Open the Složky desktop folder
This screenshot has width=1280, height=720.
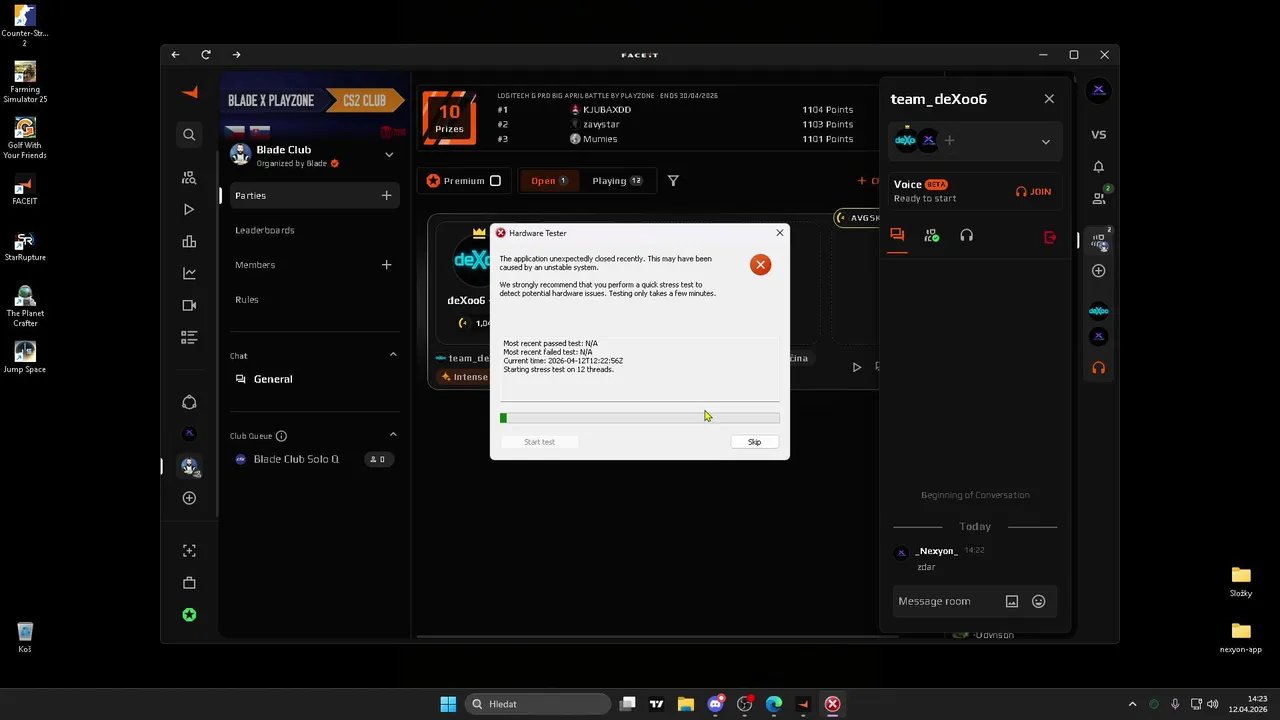click(1241, 582)
